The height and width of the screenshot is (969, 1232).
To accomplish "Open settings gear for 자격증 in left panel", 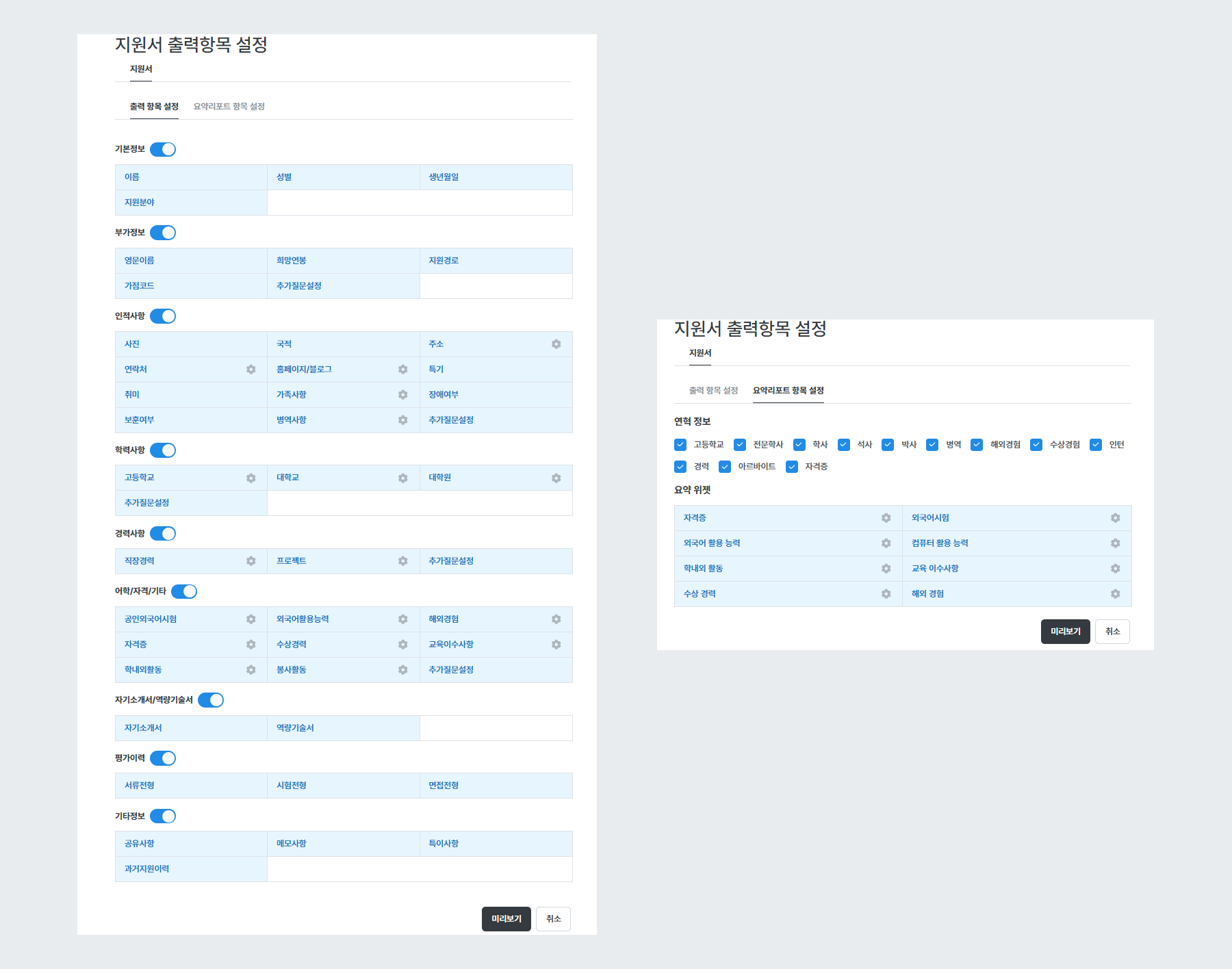I will (251, 645).
